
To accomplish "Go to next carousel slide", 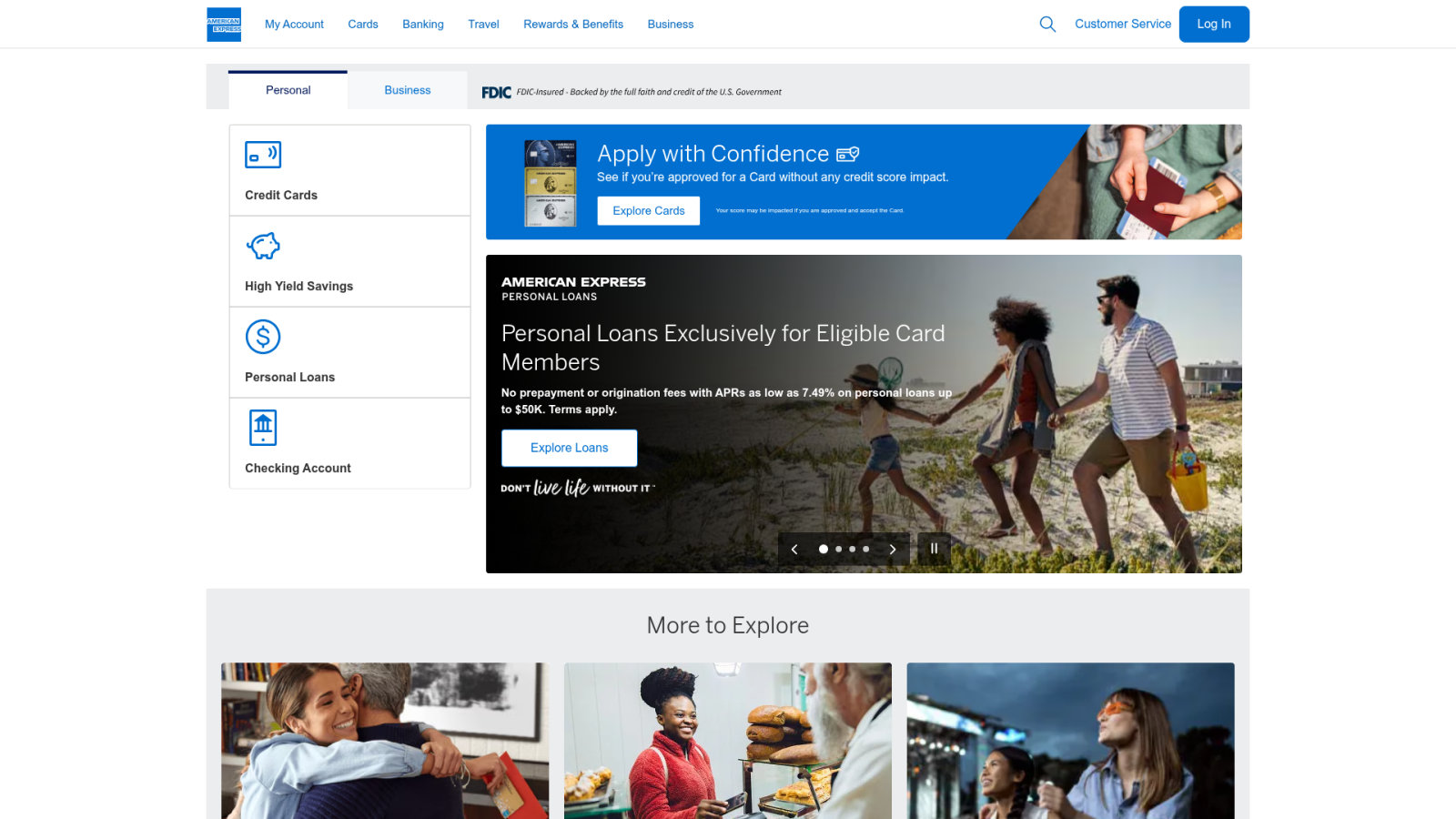I will click(893, 550).
